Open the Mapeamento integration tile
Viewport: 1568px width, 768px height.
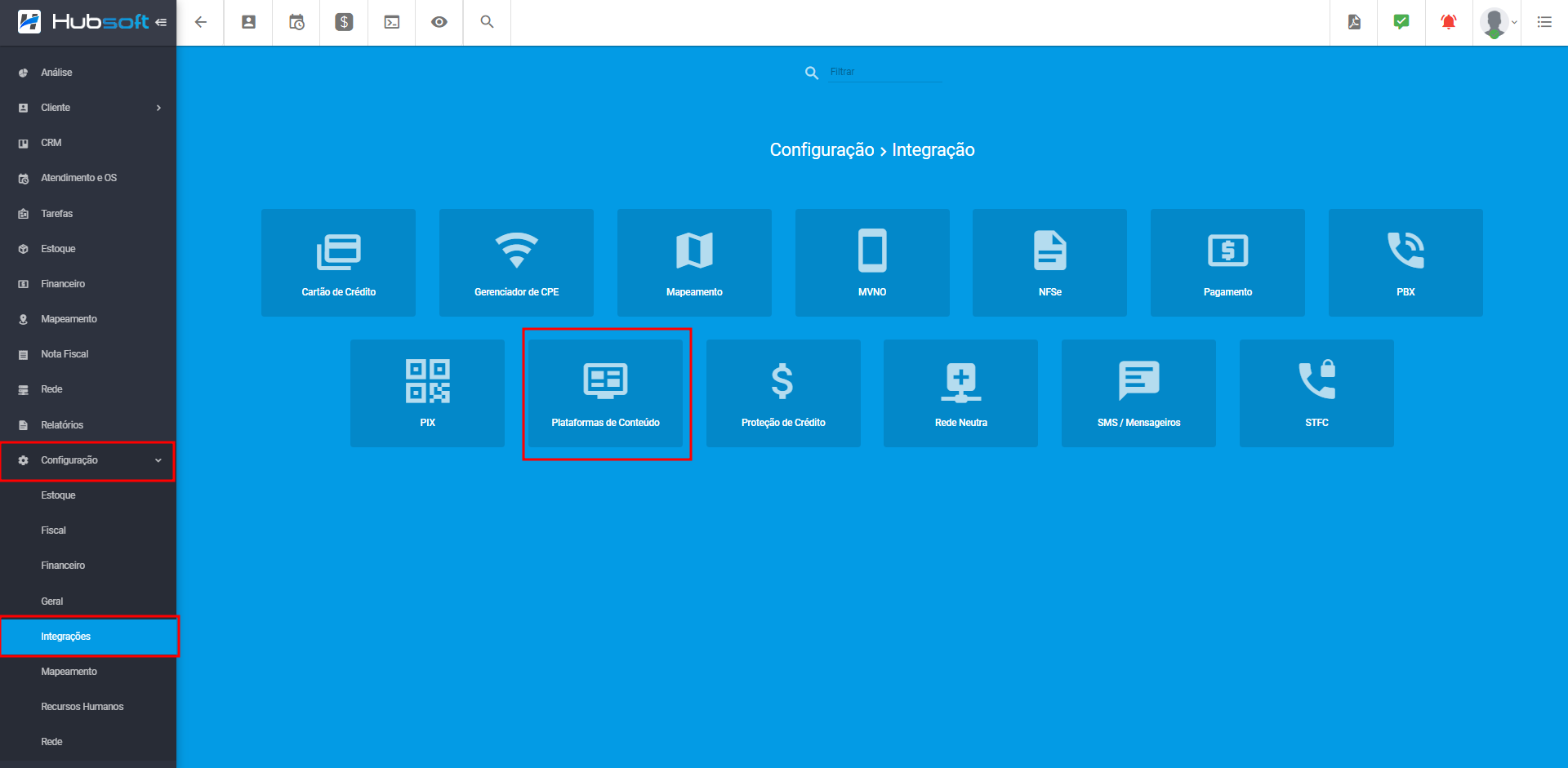694,263
